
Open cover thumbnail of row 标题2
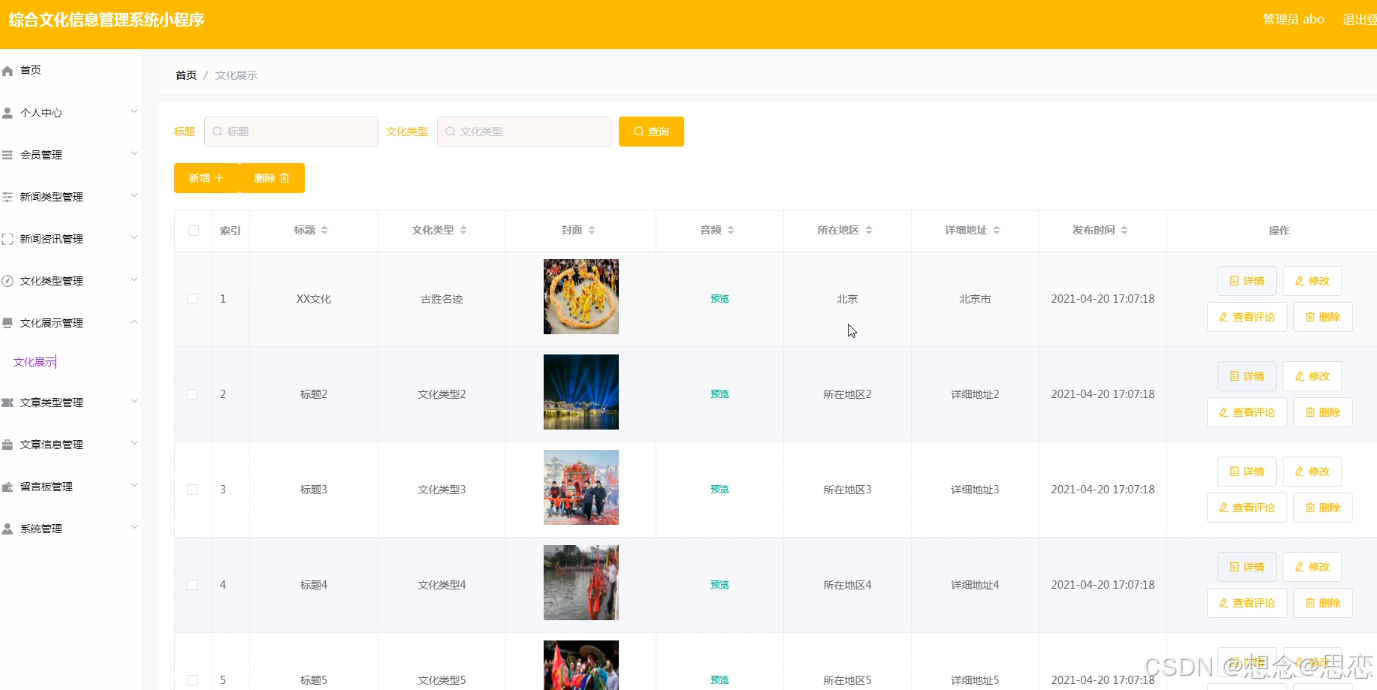(581, 392)
